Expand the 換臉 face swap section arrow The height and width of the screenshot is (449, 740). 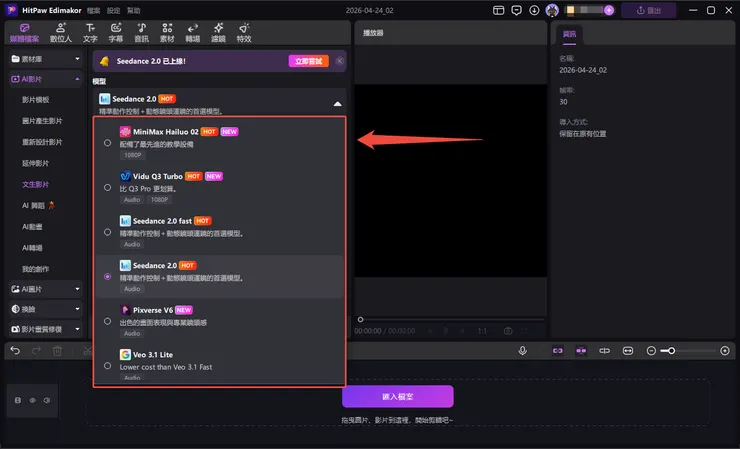[x=77, y=309]
